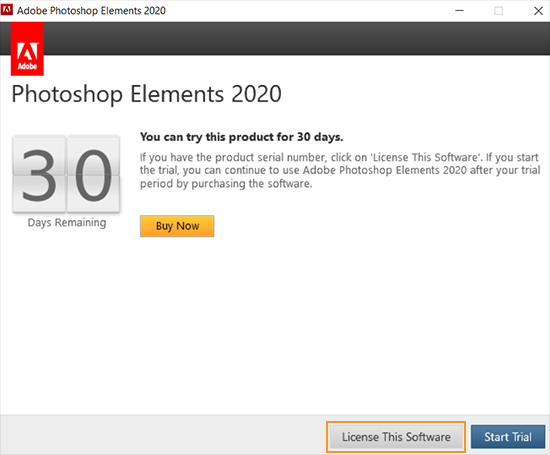Click the small Adobe icon in title bar
The height and width of the screenshot is (455, 550).
point(7,10)
